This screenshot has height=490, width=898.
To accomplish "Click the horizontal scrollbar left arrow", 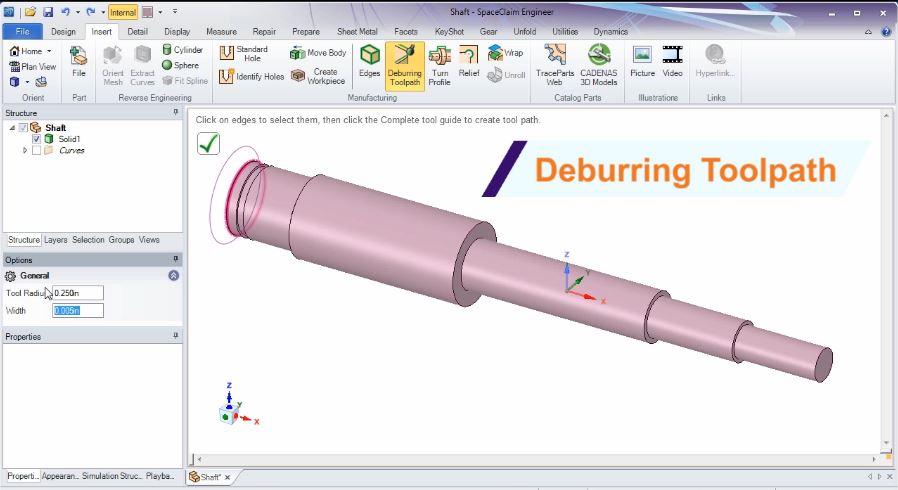I will click(198, 459).
